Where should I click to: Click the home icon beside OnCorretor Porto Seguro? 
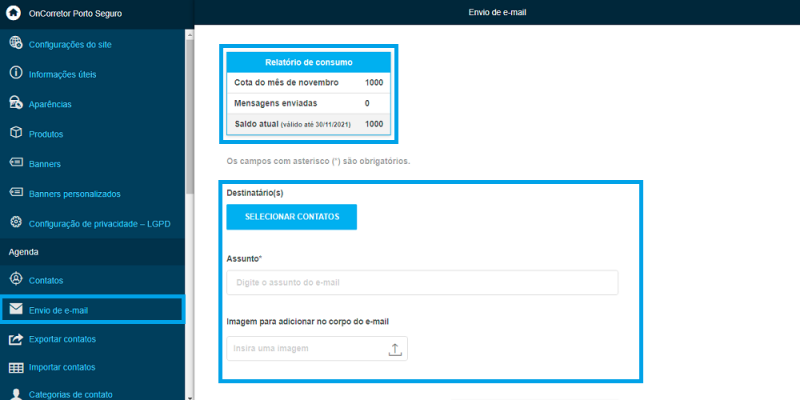click(13, 13)
